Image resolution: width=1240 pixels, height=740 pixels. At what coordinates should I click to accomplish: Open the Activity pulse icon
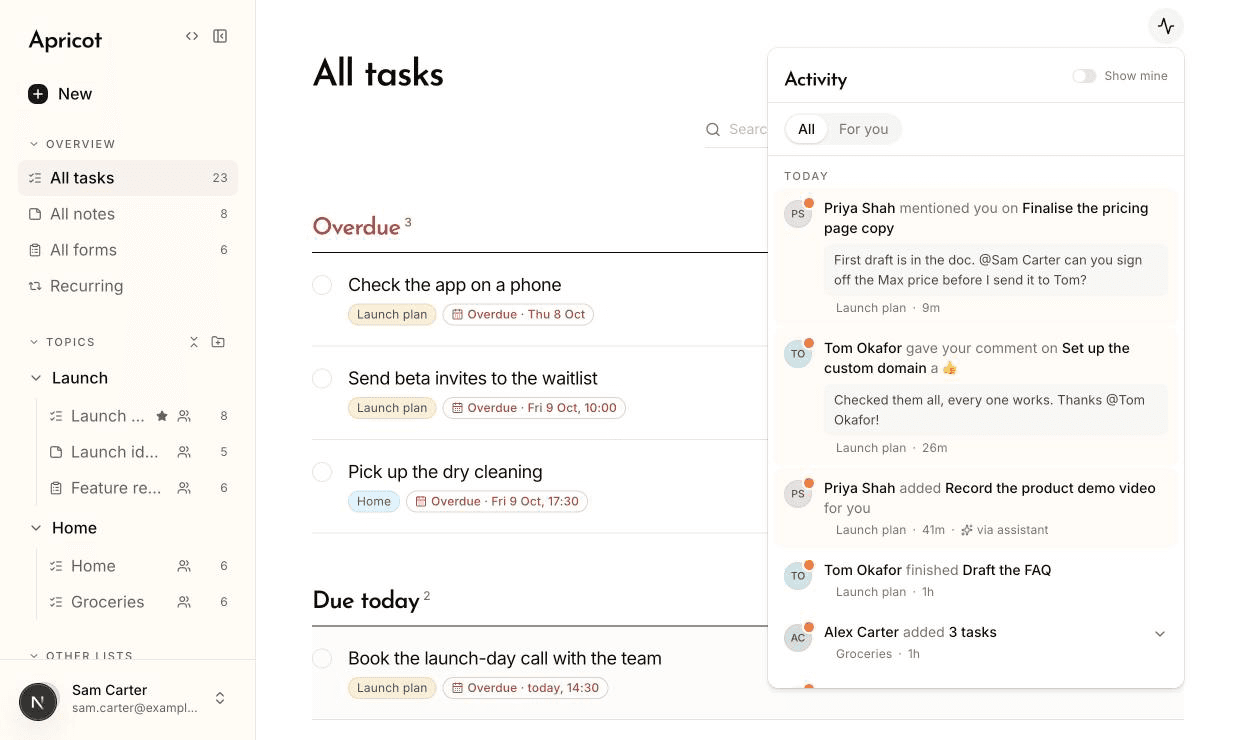pyautogui.click(x=1166, y=26)
